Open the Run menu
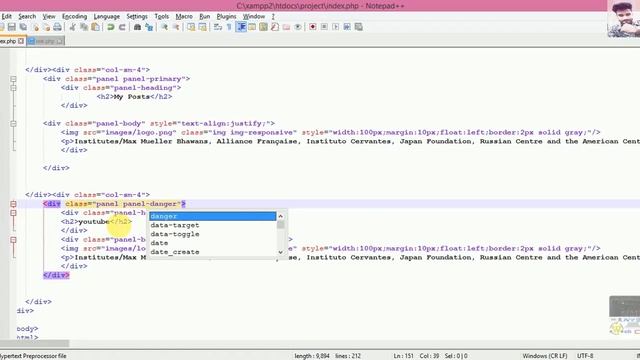This screenshot has width=640, height=360. 204,16
